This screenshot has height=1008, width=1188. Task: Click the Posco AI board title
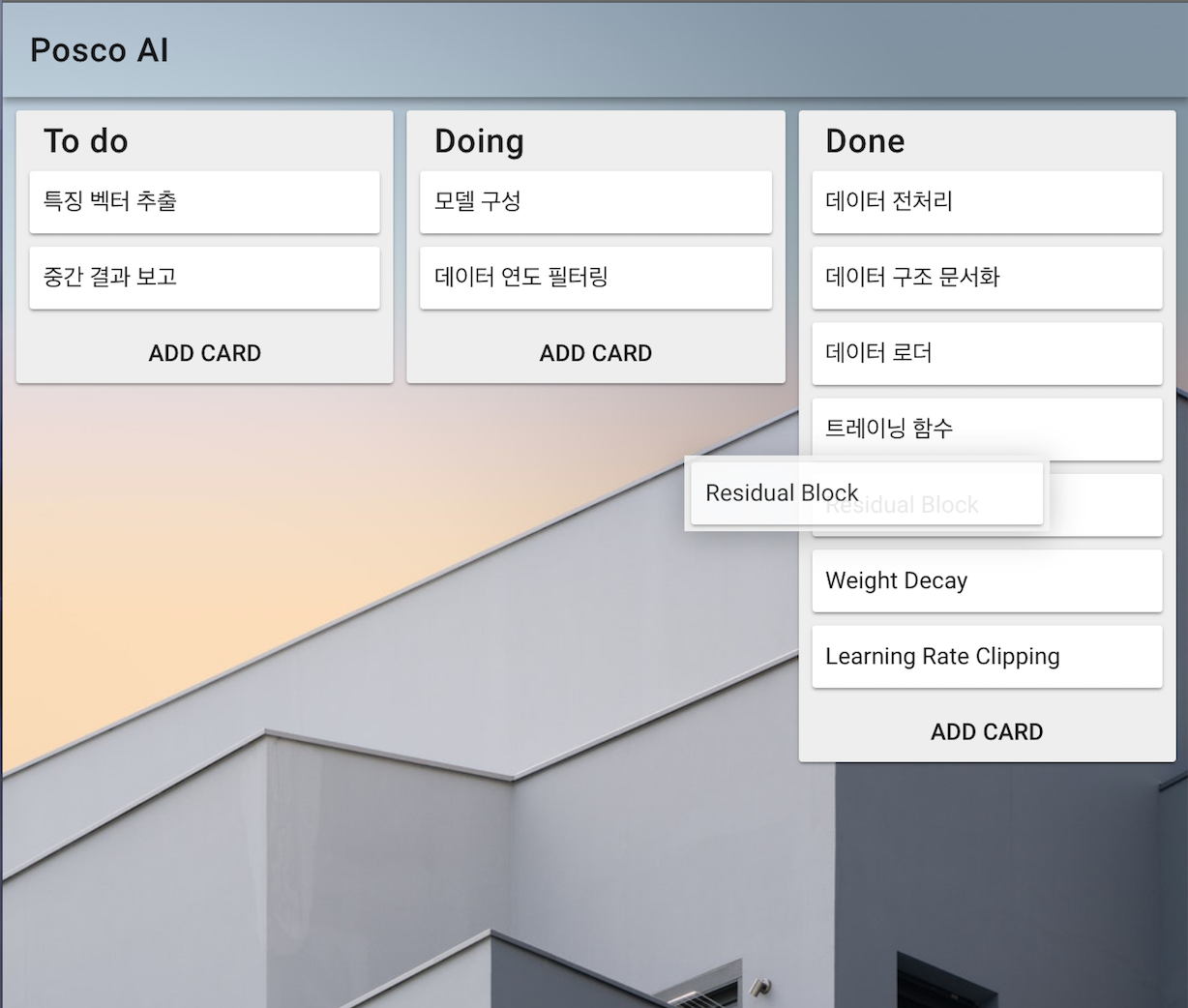click(x=100, y=50)
